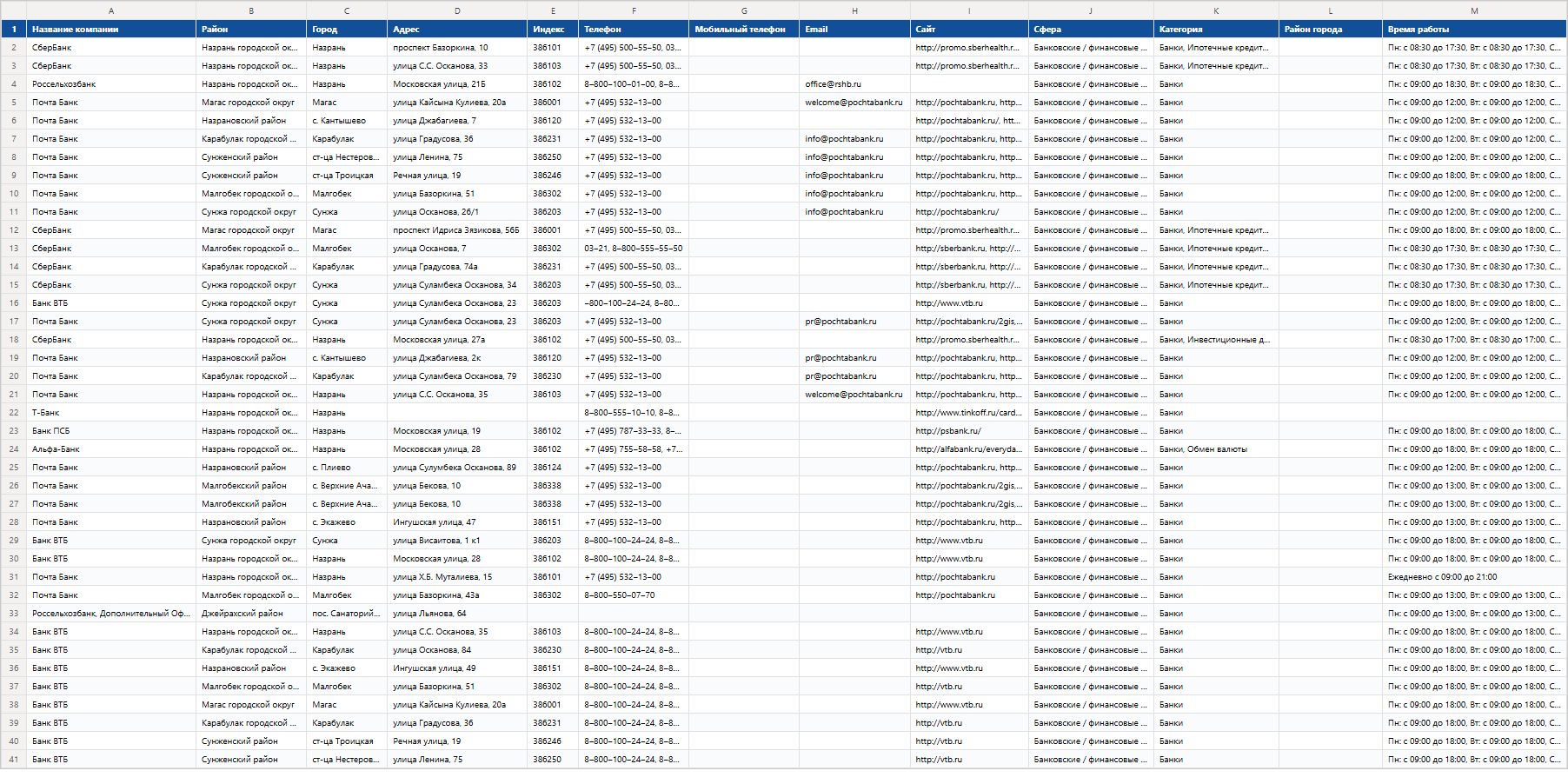
Task: Select column L header letter
Action: point(1331,10)
